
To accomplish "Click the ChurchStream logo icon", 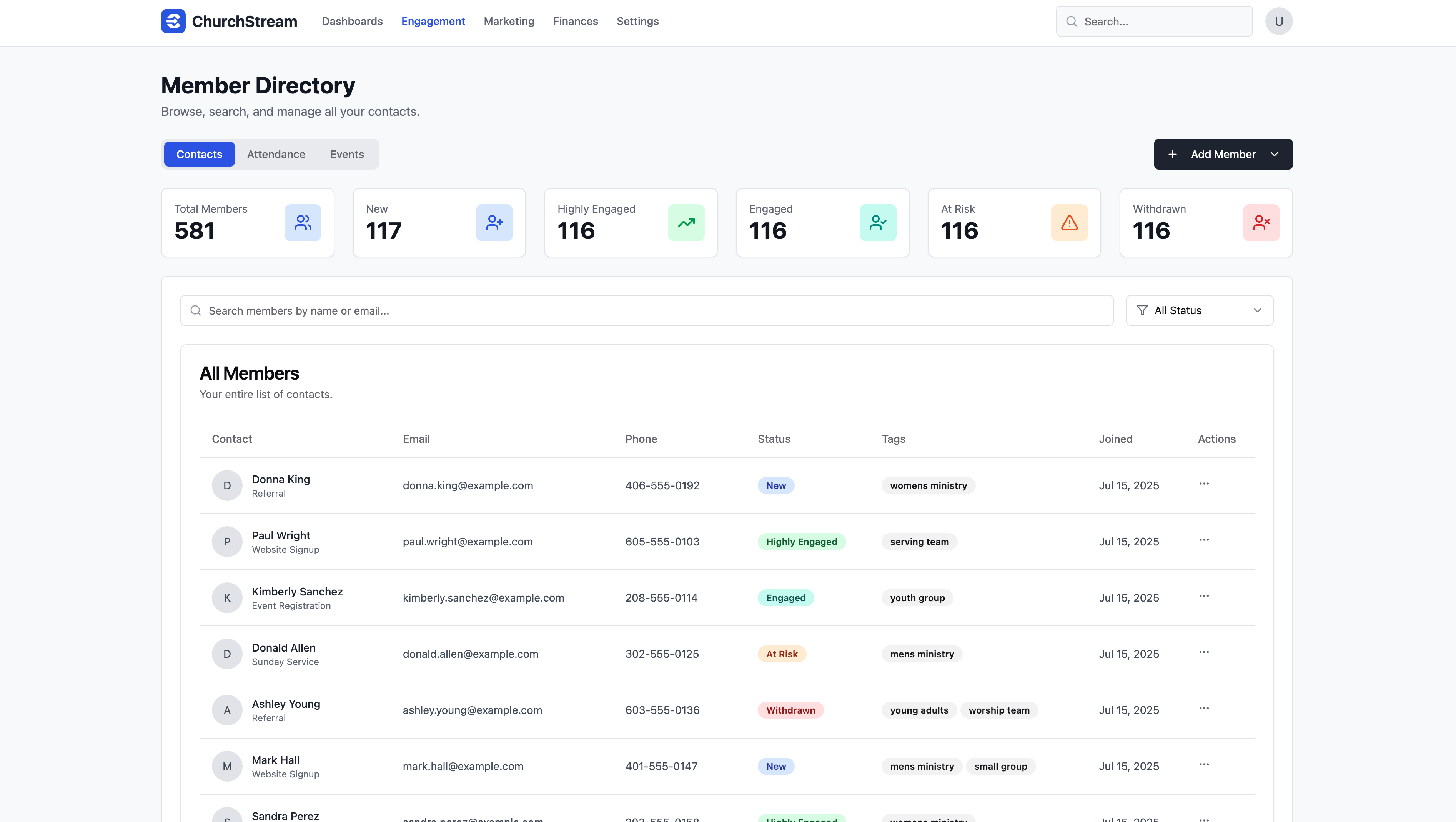I will 173,21.
